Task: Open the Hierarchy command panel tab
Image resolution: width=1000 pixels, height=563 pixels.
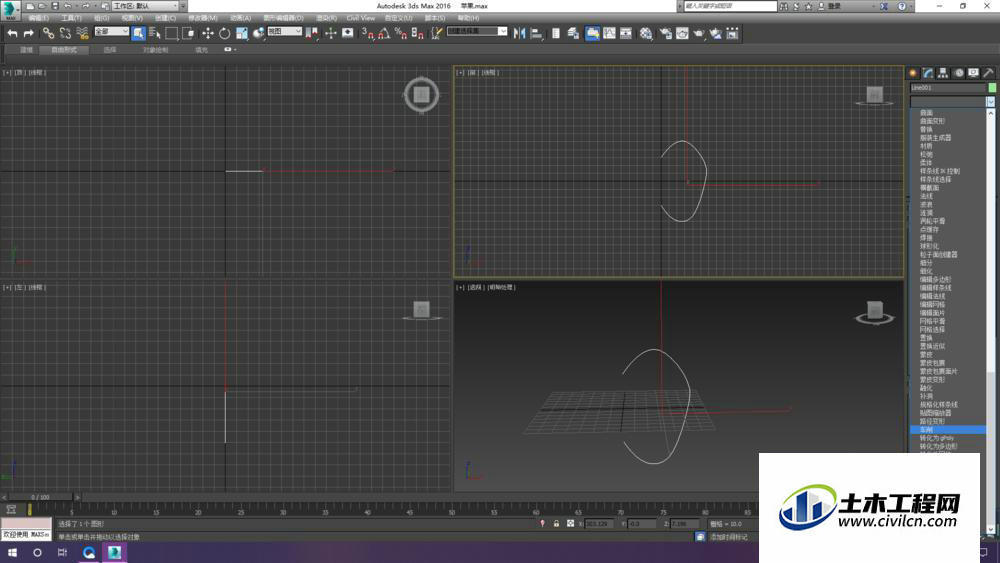Action: [x=943, y=73]
